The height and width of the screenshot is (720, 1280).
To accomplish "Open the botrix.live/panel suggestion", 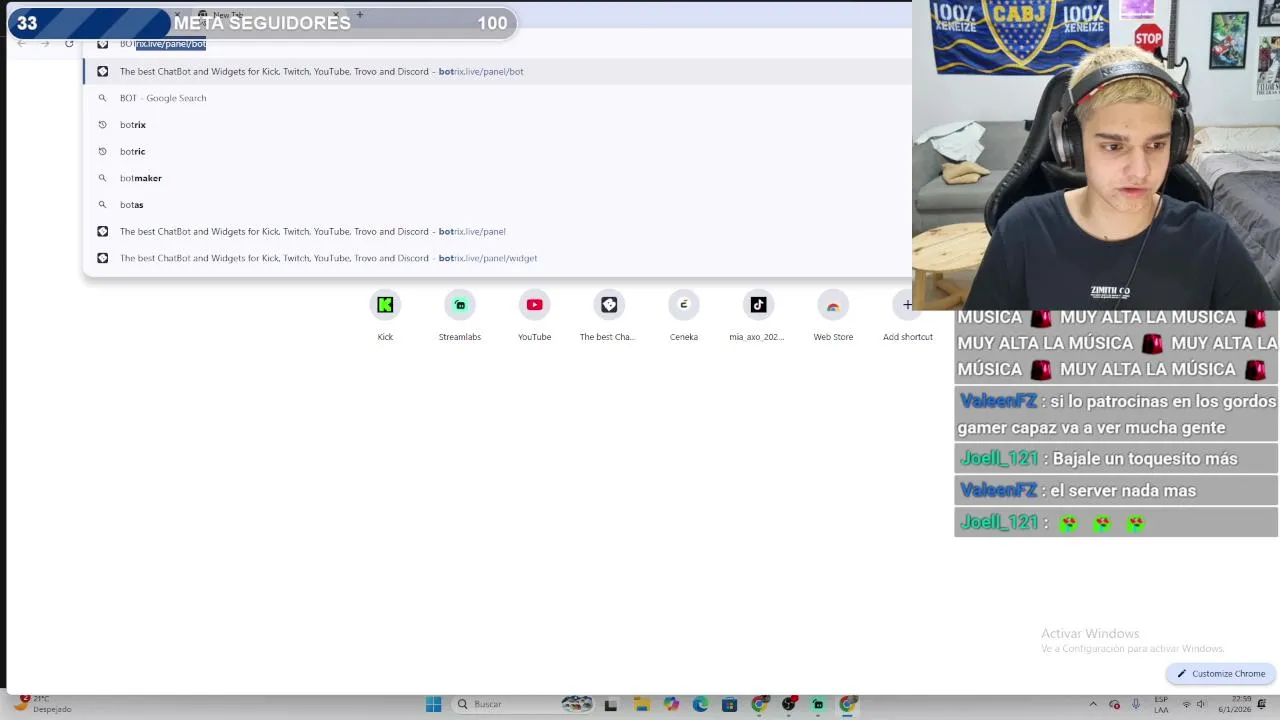I will (x=498, y=231).
